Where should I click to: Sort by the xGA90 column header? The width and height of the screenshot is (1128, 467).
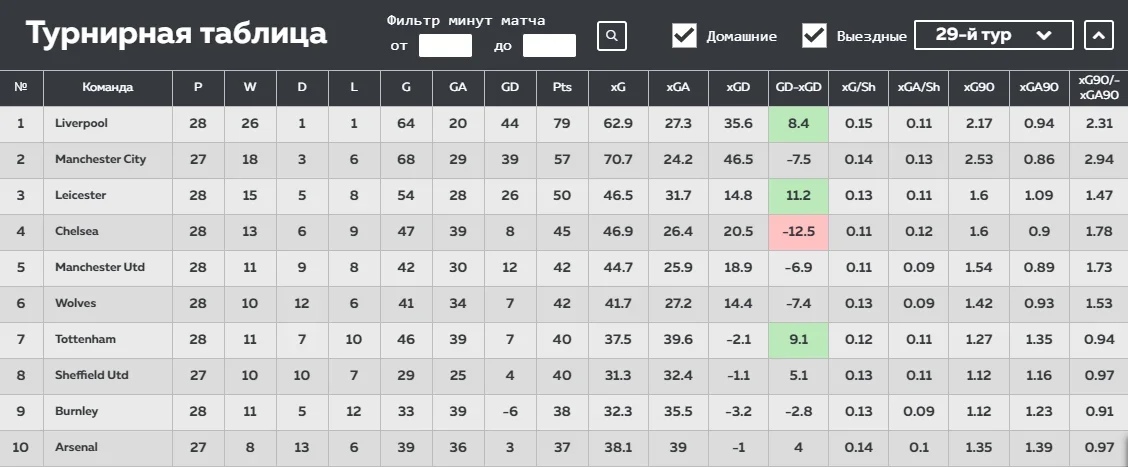(x=1039, y=87)
